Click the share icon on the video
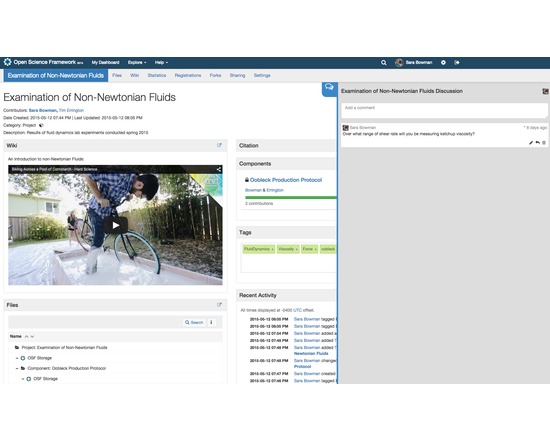Screen dimensions: 550x440 [x=218, y=169]
